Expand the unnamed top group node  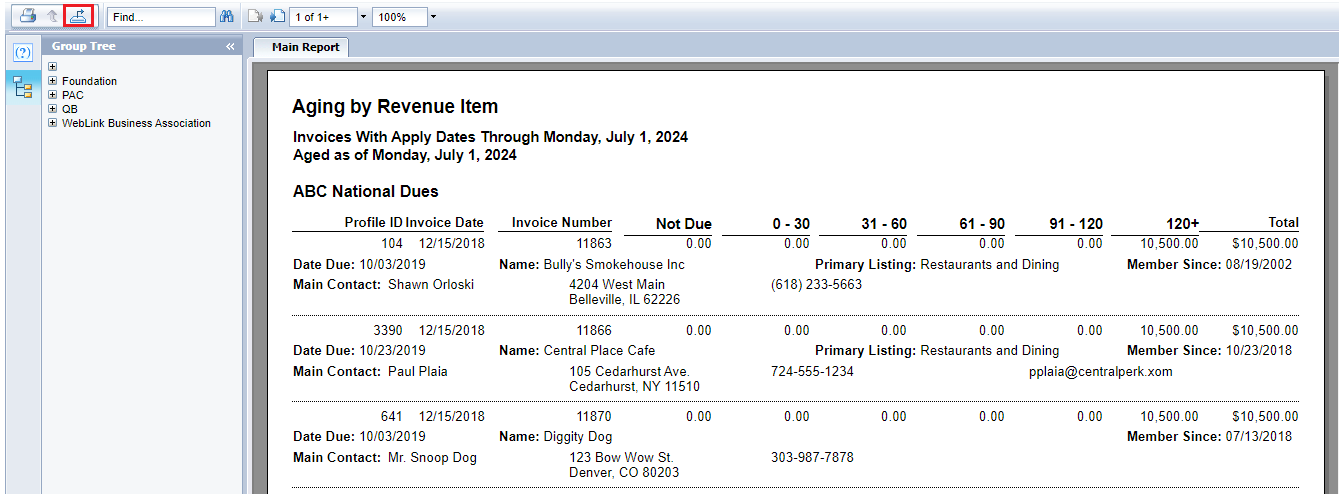point(53,67)
